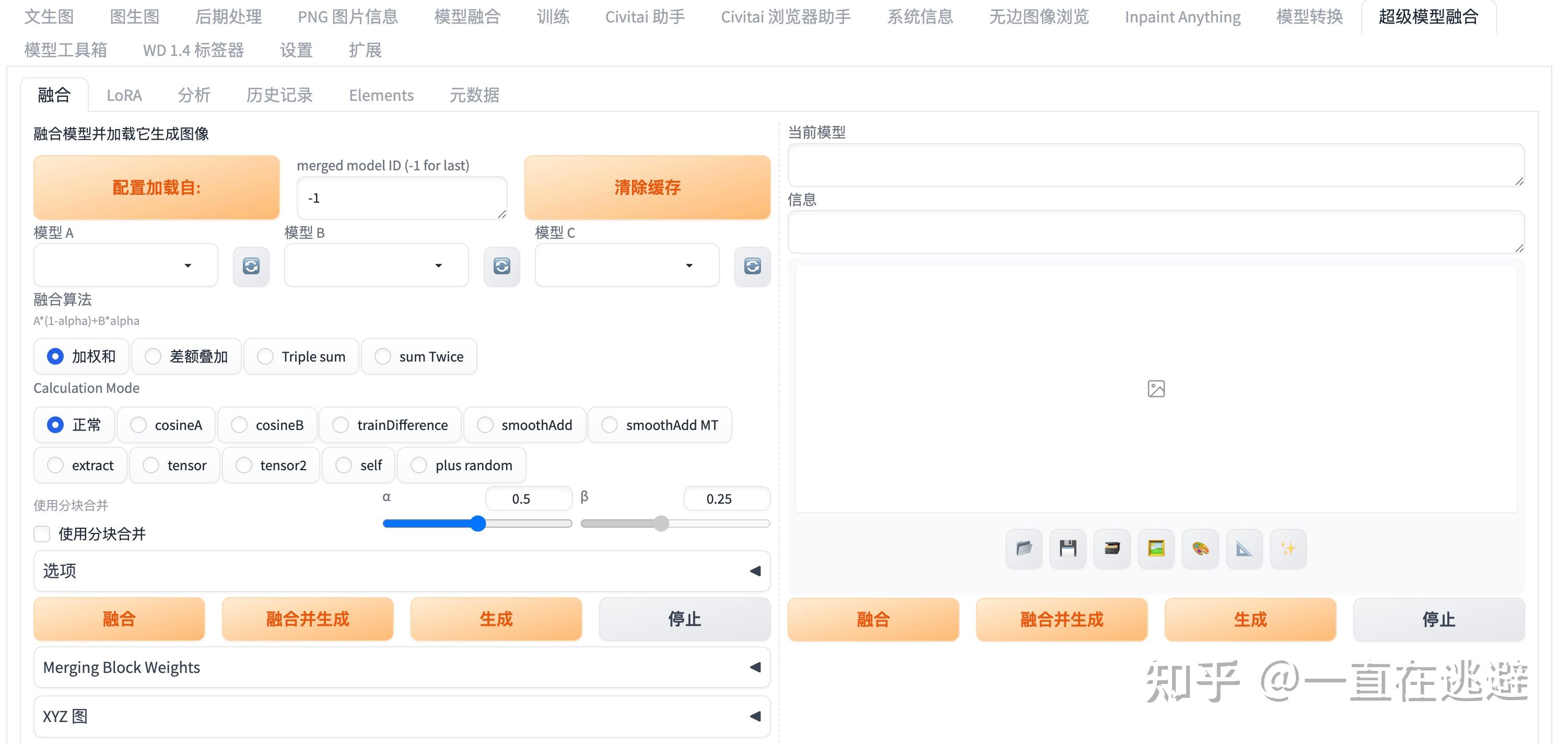Open the folder icon under the image preview
Screen dimensions: 1568x744
click(x=1023, y=548)
